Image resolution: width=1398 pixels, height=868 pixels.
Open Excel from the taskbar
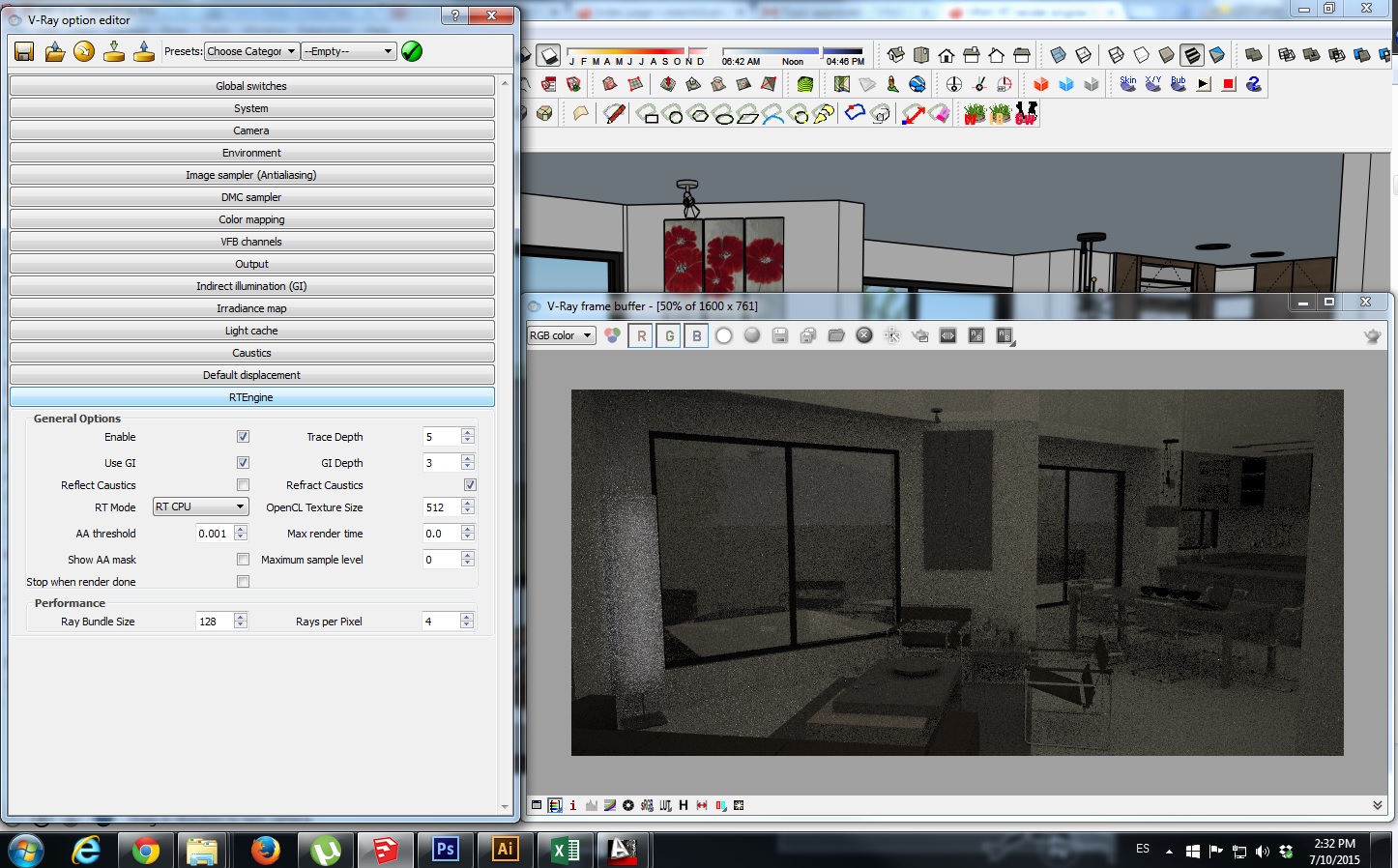pyautogui.click(x=566, y=850)
